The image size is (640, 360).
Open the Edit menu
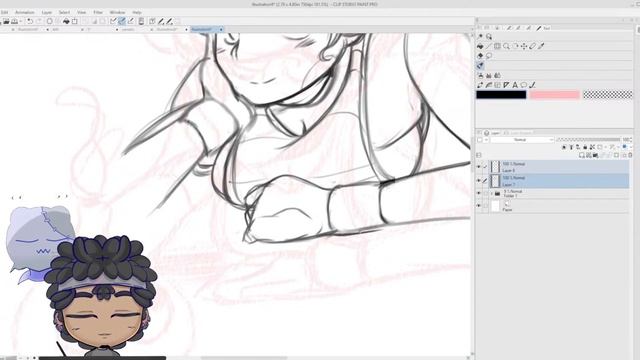[x=5, y=13]
